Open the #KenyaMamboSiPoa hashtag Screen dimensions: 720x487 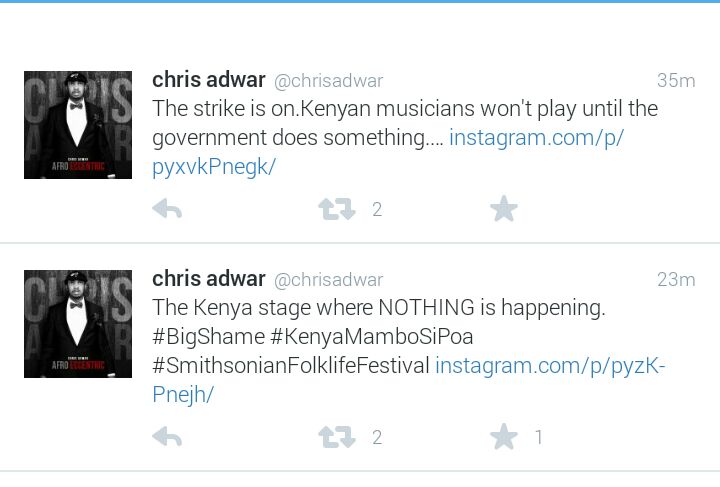tap(372, 337)
